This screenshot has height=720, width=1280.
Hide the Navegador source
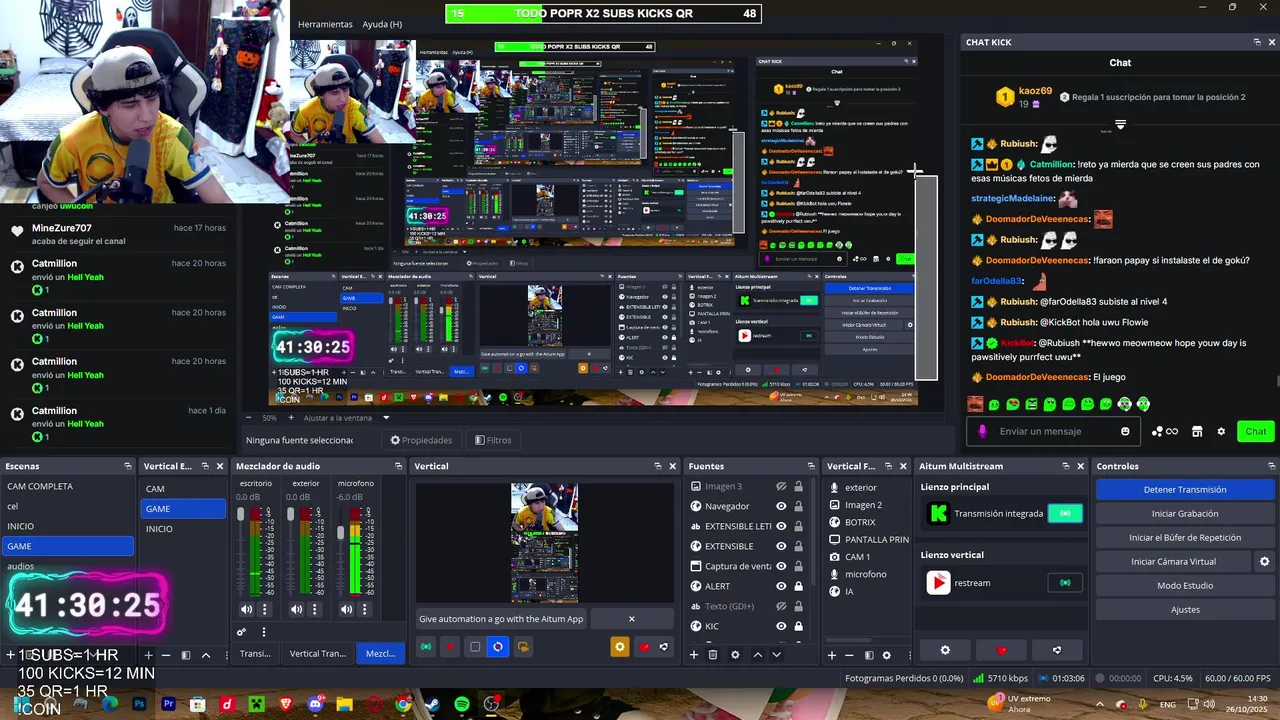coord(781,506)
